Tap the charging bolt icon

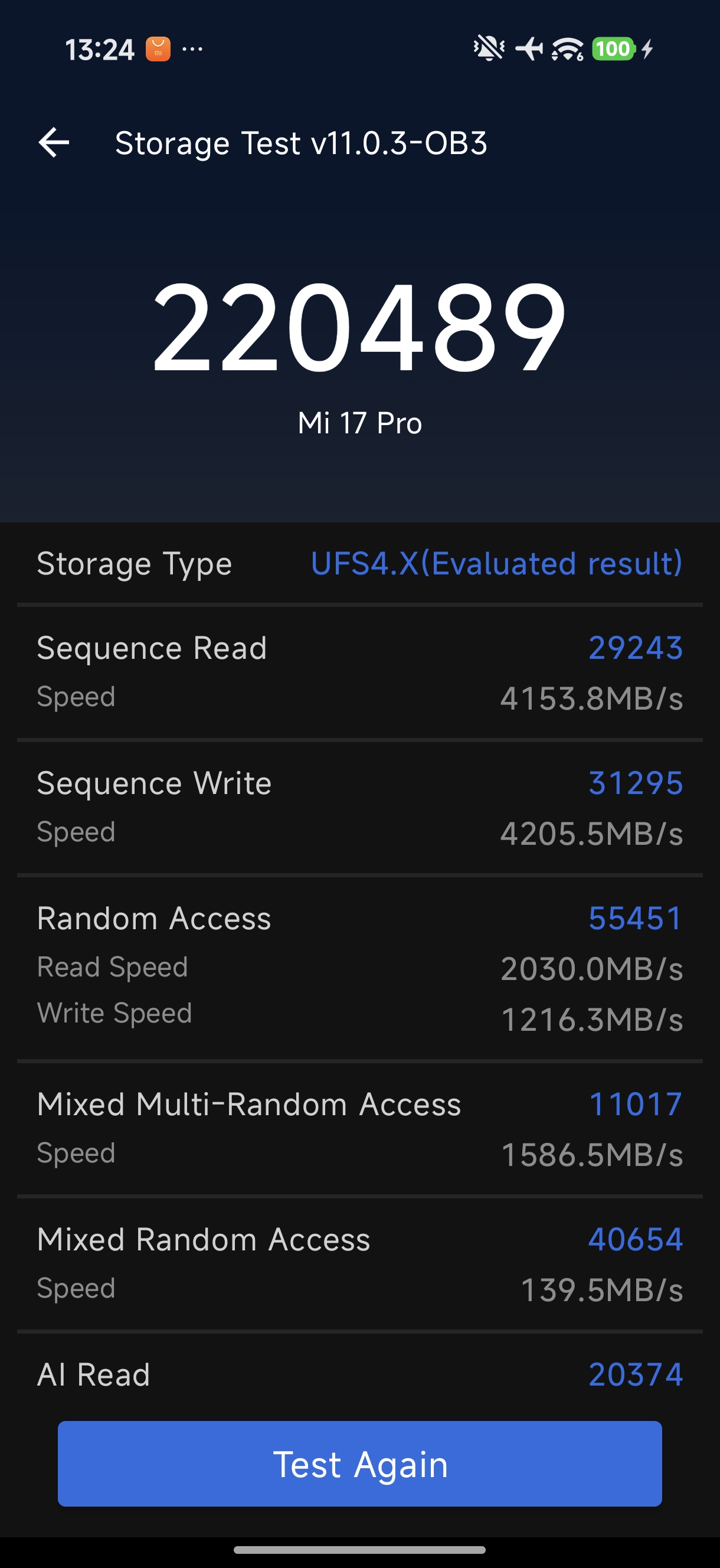(x=647, y=48)
